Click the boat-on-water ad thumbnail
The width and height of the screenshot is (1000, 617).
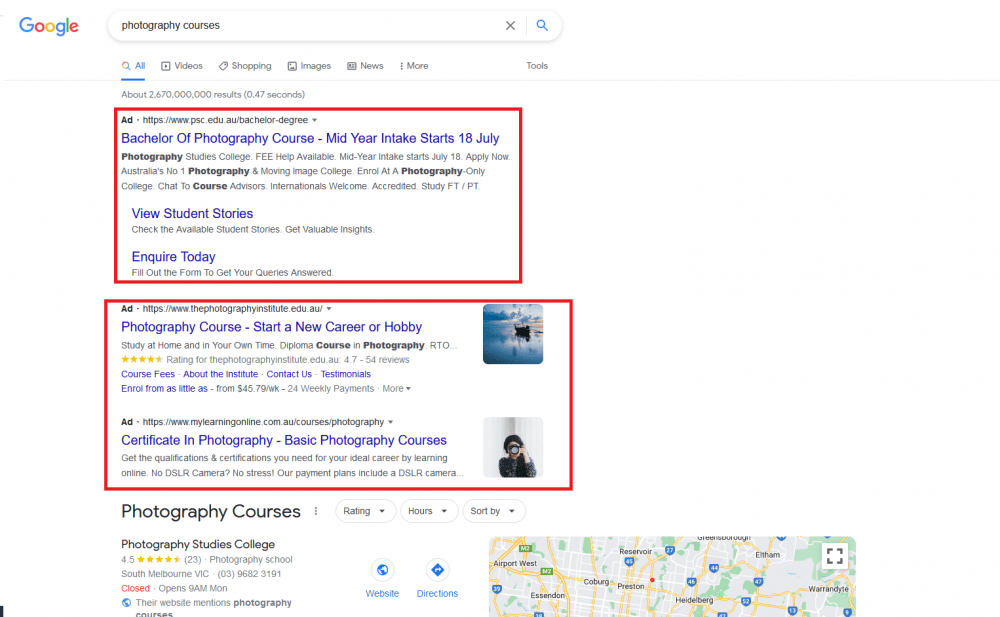(x=513, y=334)
